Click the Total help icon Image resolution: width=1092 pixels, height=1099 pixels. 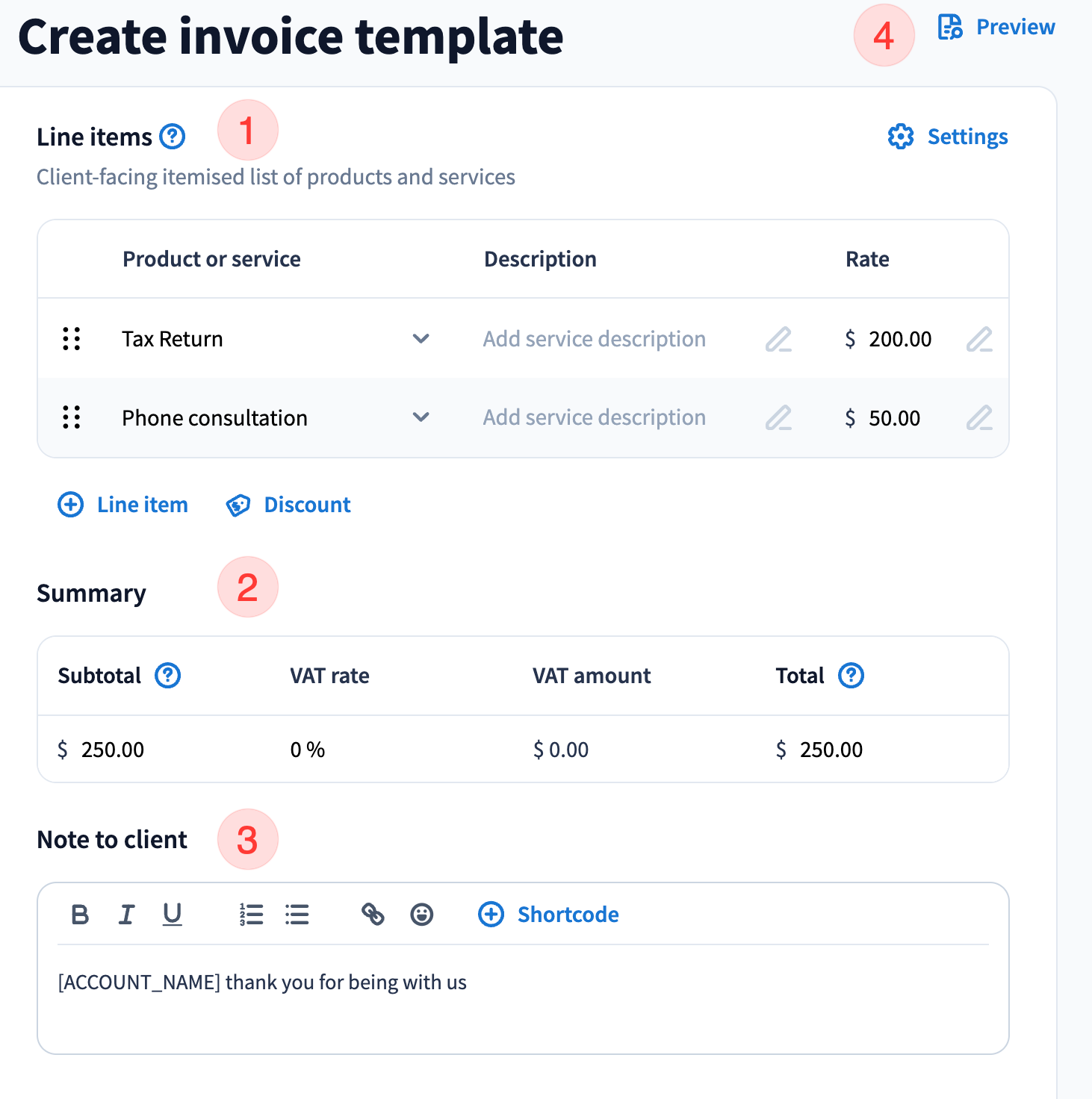(x=851, y=676)
